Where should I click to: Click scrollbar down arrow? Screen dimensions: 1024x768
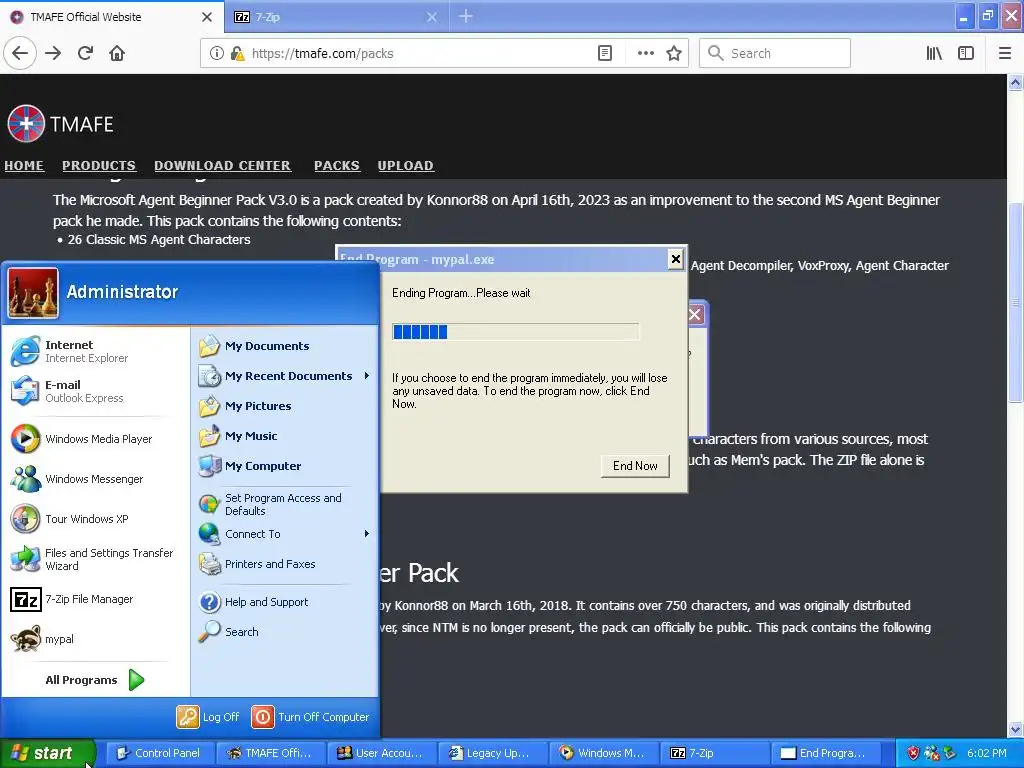pyautogui.click(x=1015, y=729)
